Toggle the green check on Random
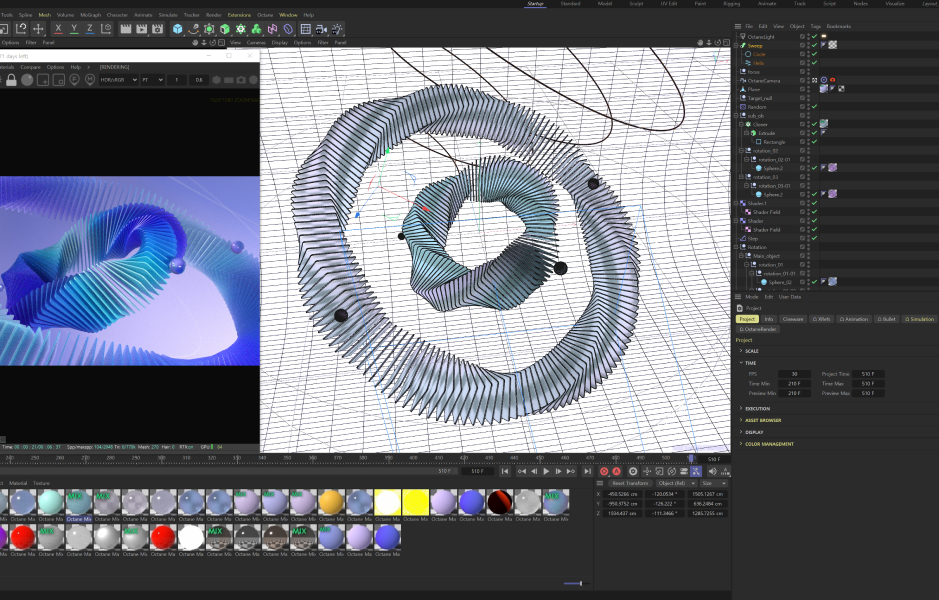The height and width of the screenshot is (600, 939). (814, 107)
